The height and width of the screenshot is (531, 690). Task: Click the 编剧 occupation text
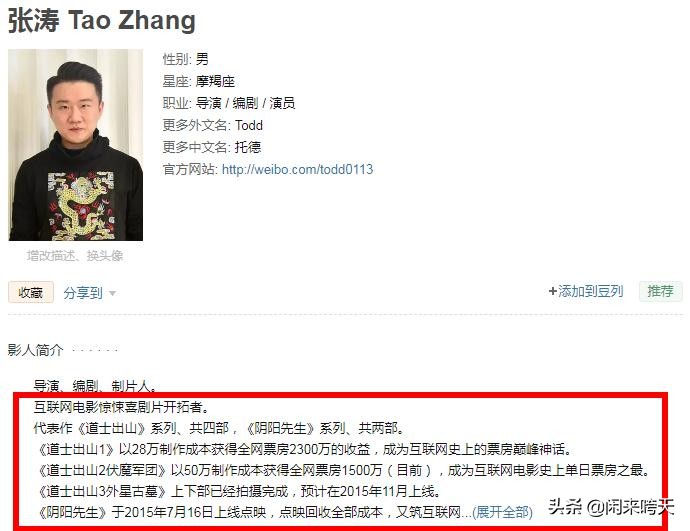point(245,103)
